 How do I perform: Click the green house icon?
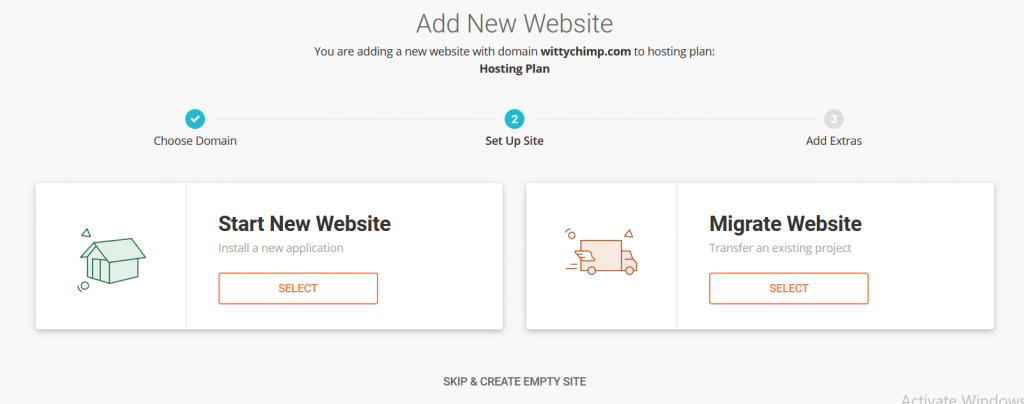click(x=112, y=260)
